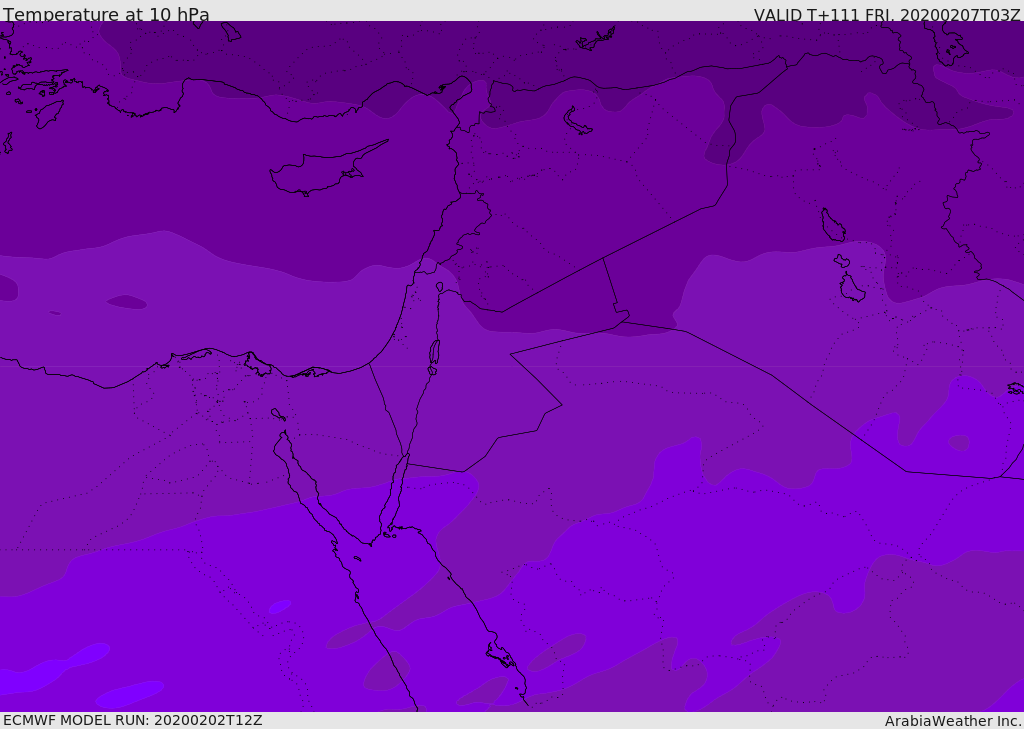
Task: Click the dark oval patch over Mediterranean
Action: point(127,302)
